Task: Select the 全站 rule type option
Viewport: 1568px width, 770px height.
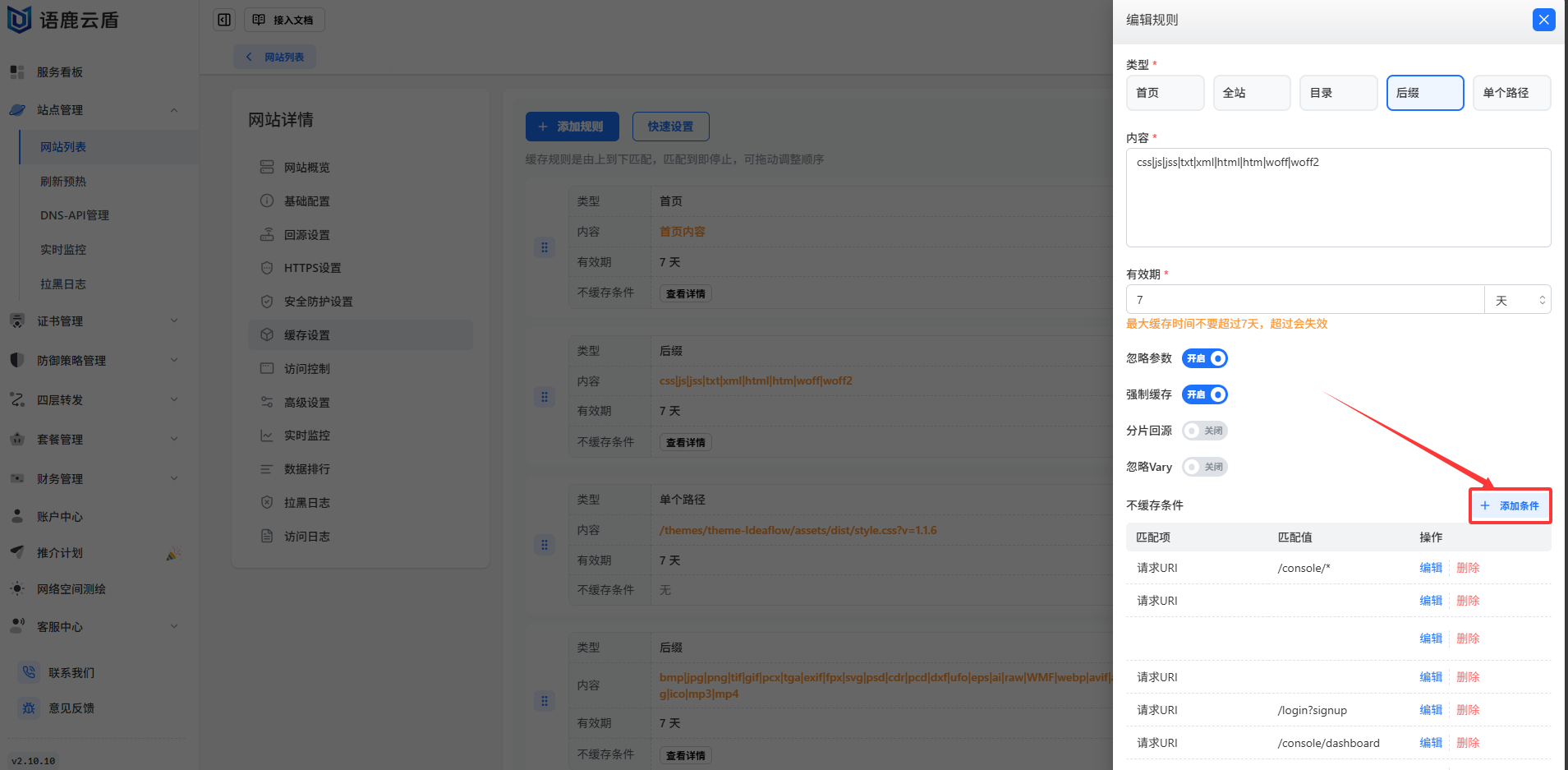Action: (x=1251, y=93)
